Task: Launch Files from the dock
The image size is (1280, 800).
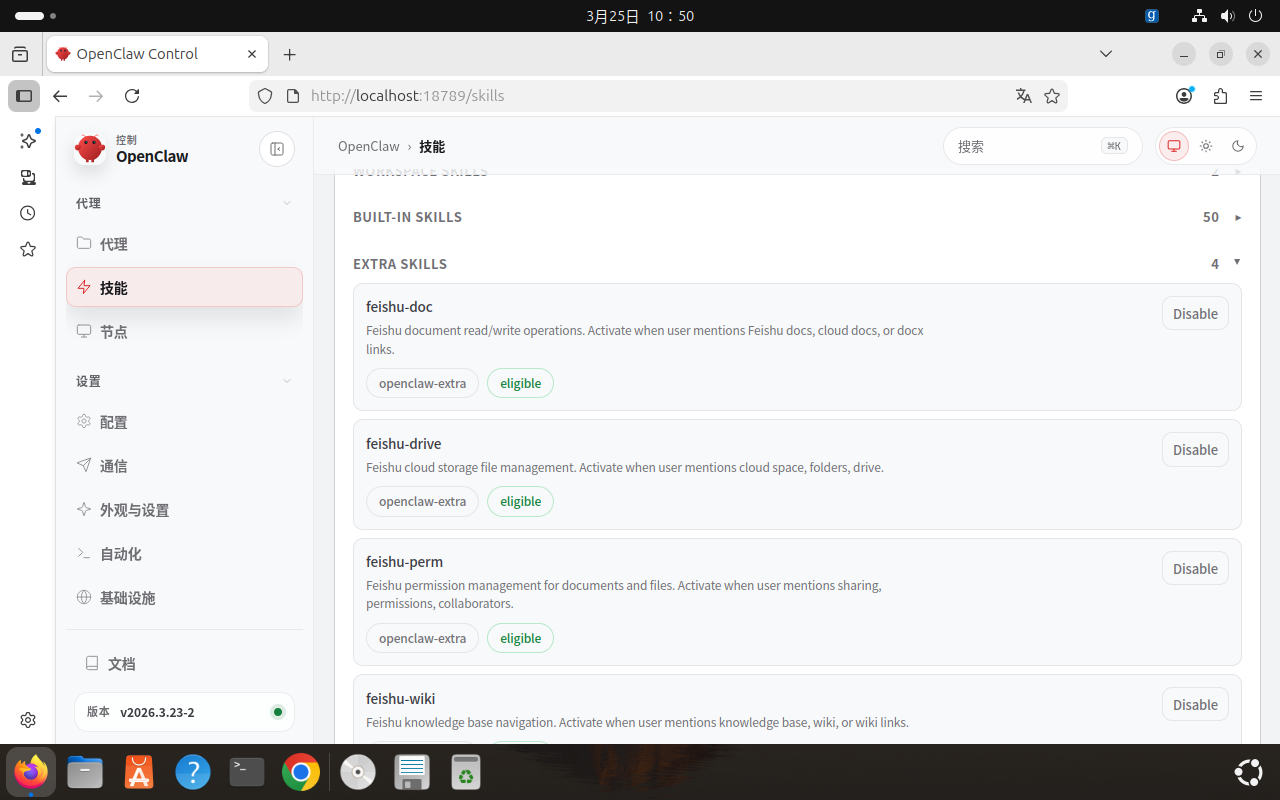Action: coord(85,772)
